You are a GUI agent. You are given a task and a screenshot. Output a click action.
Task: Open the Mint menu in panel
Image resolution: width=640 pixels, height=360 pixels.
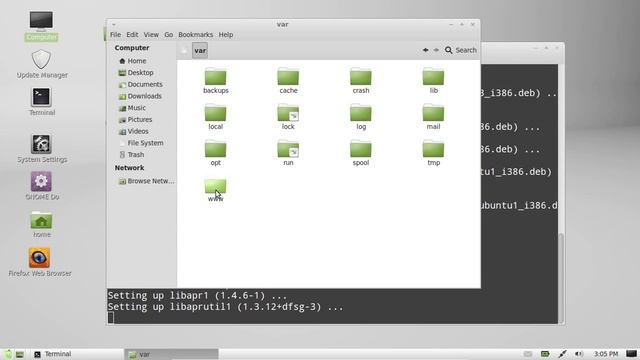pos(8,354)
